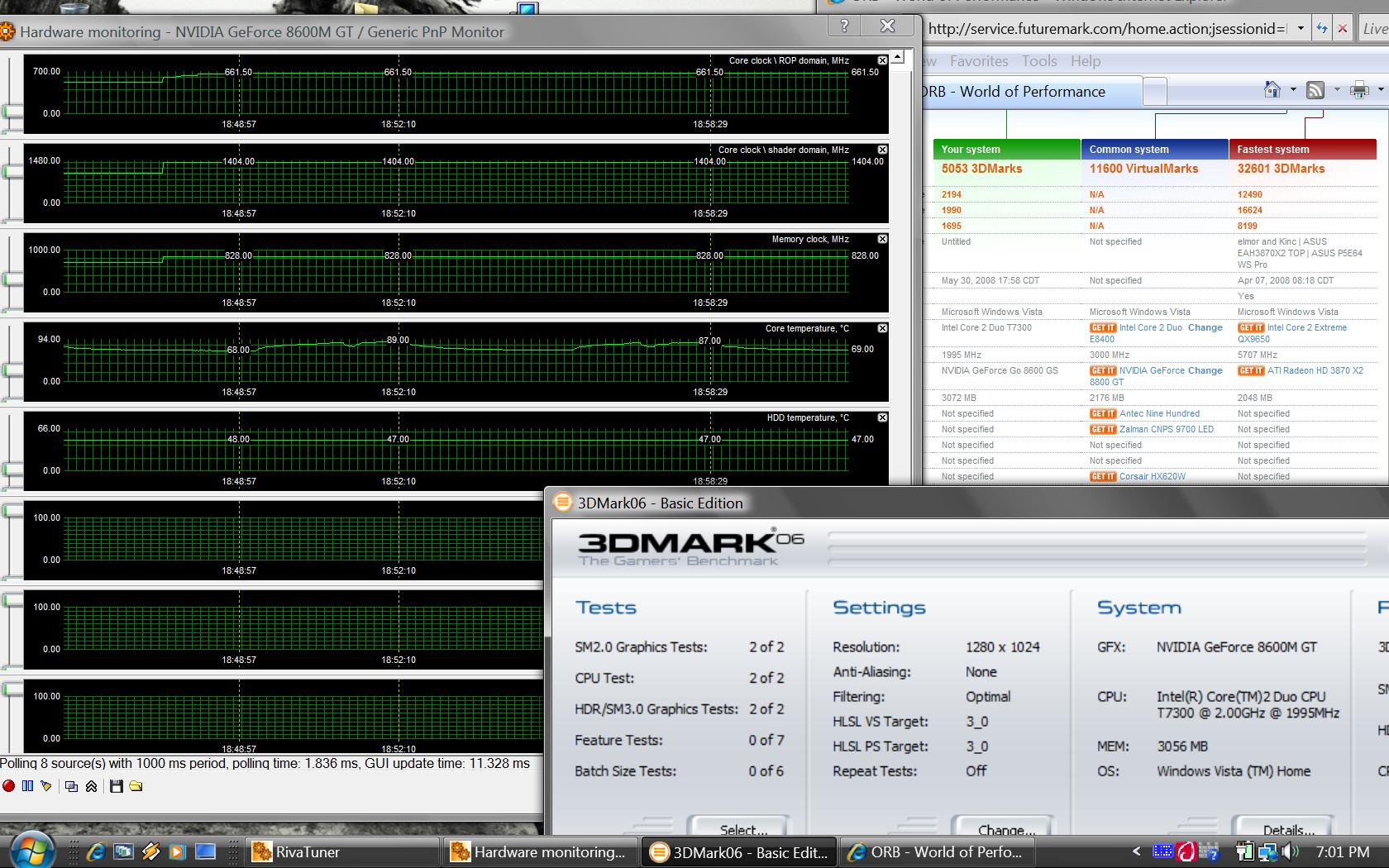Switch to RivaTuner taskbar button
The height and width of the screenshot is (868, 1389).
(x=343, y=851)
